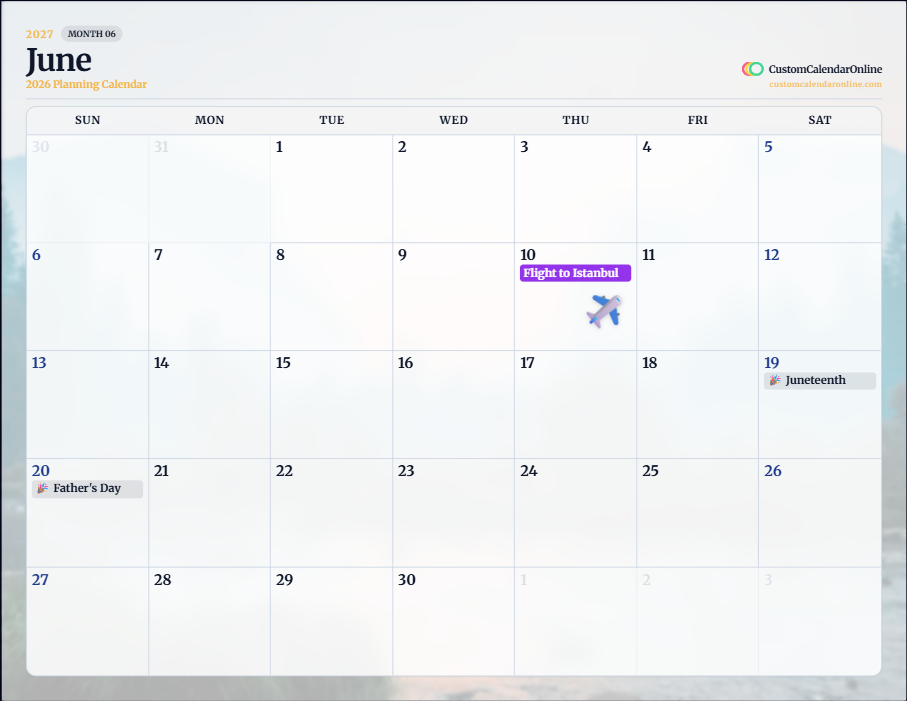Select the faded May 31 cell

click(x=209, y=189)
